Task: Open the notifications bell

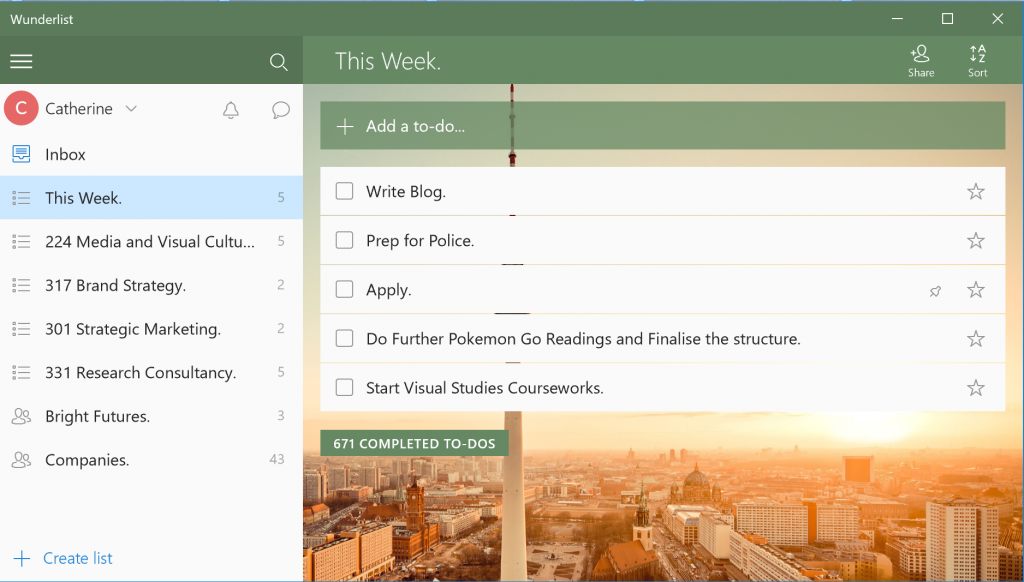Action: click(231, 110)
